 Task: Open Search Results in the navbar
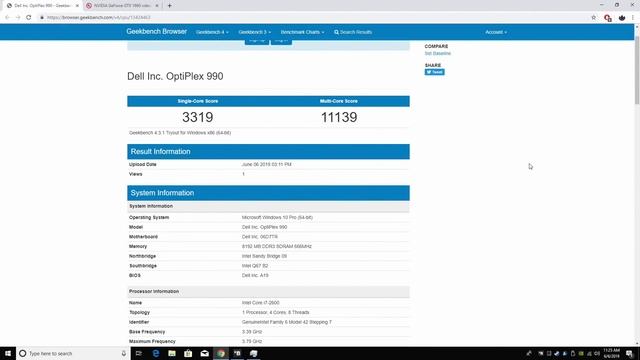[x=353, y=32]
